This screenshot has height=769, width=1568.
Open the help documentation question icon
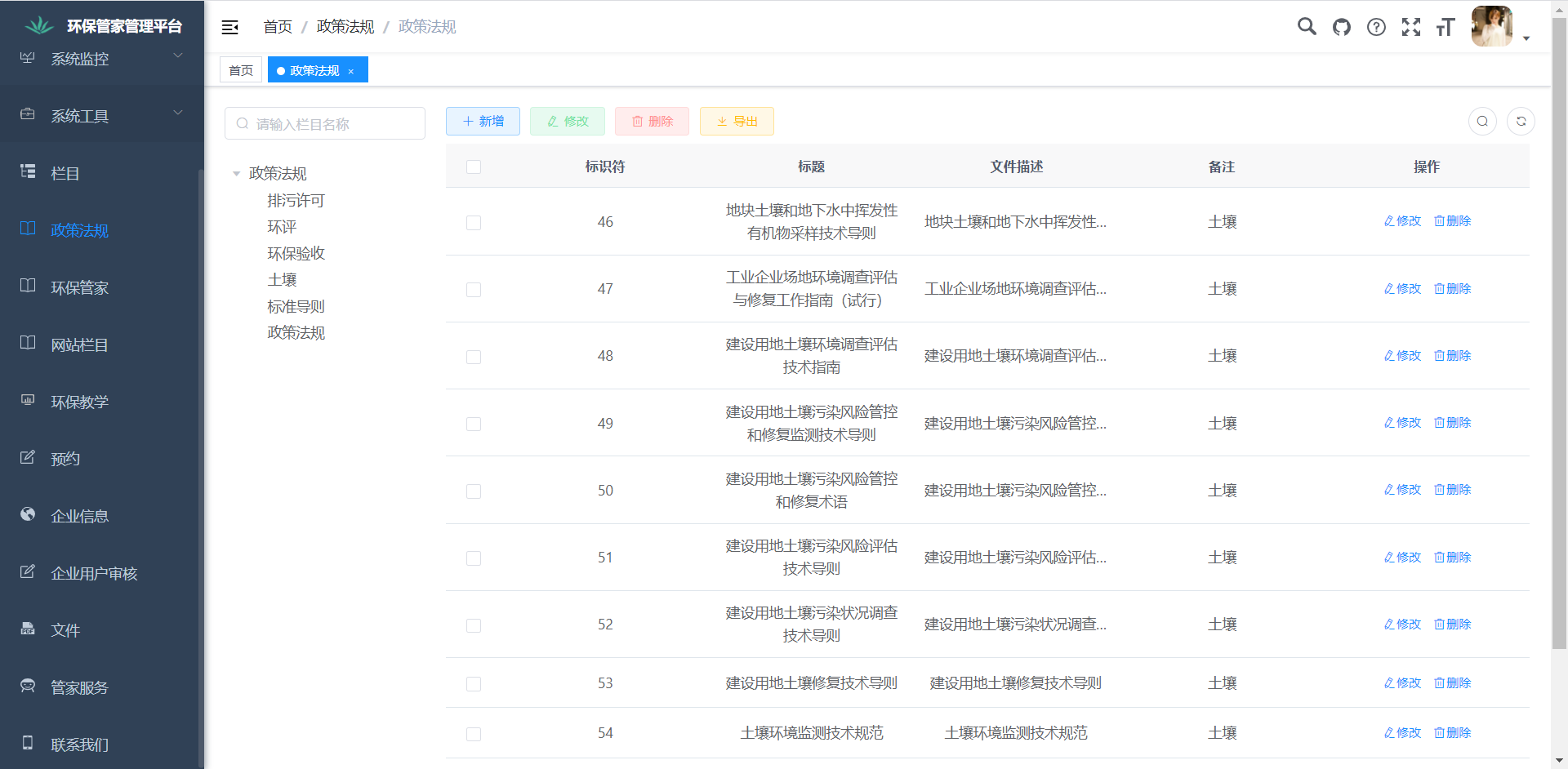tap(1376, 27)
